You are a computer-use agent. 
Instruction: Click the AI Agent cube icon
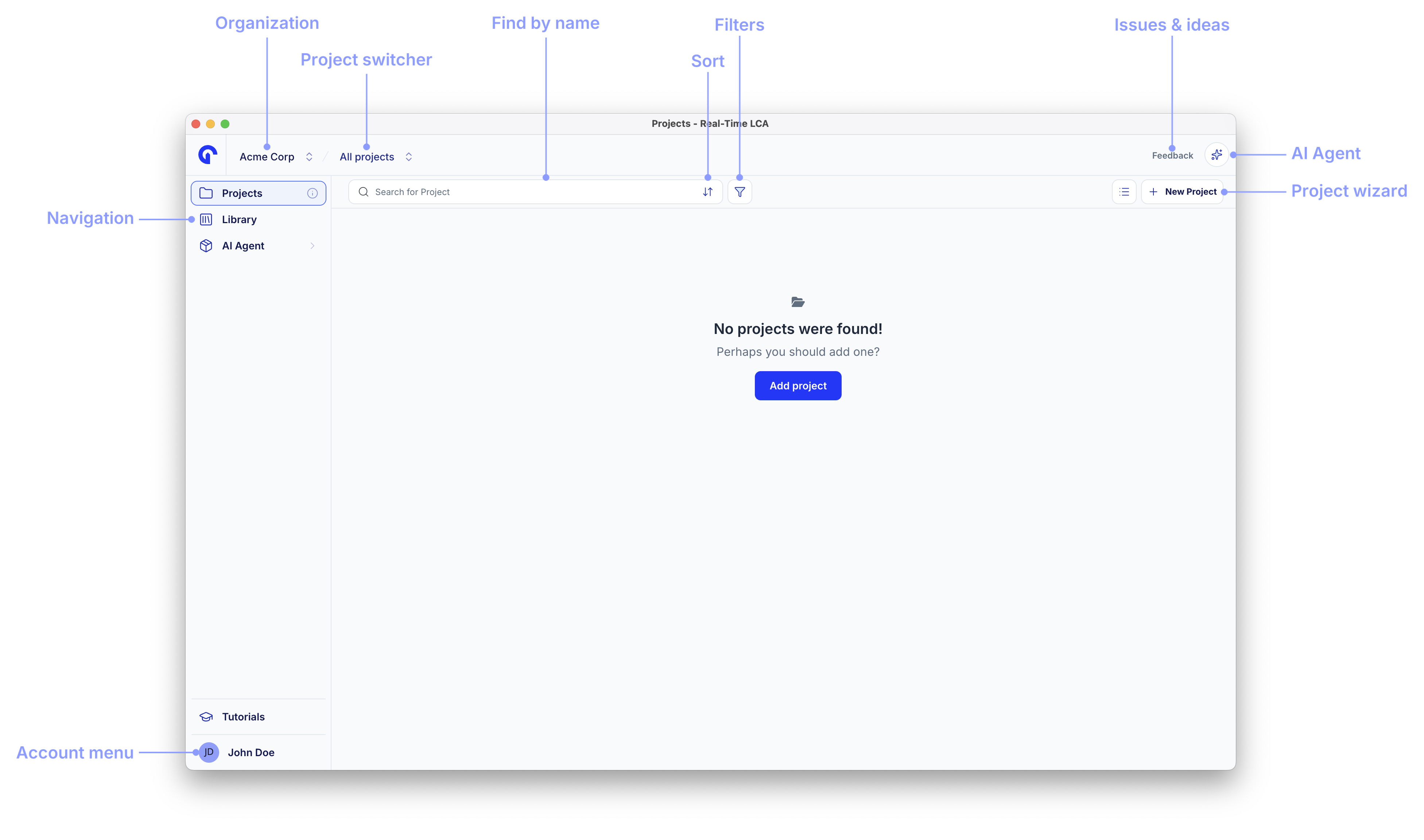pos(206,246)
